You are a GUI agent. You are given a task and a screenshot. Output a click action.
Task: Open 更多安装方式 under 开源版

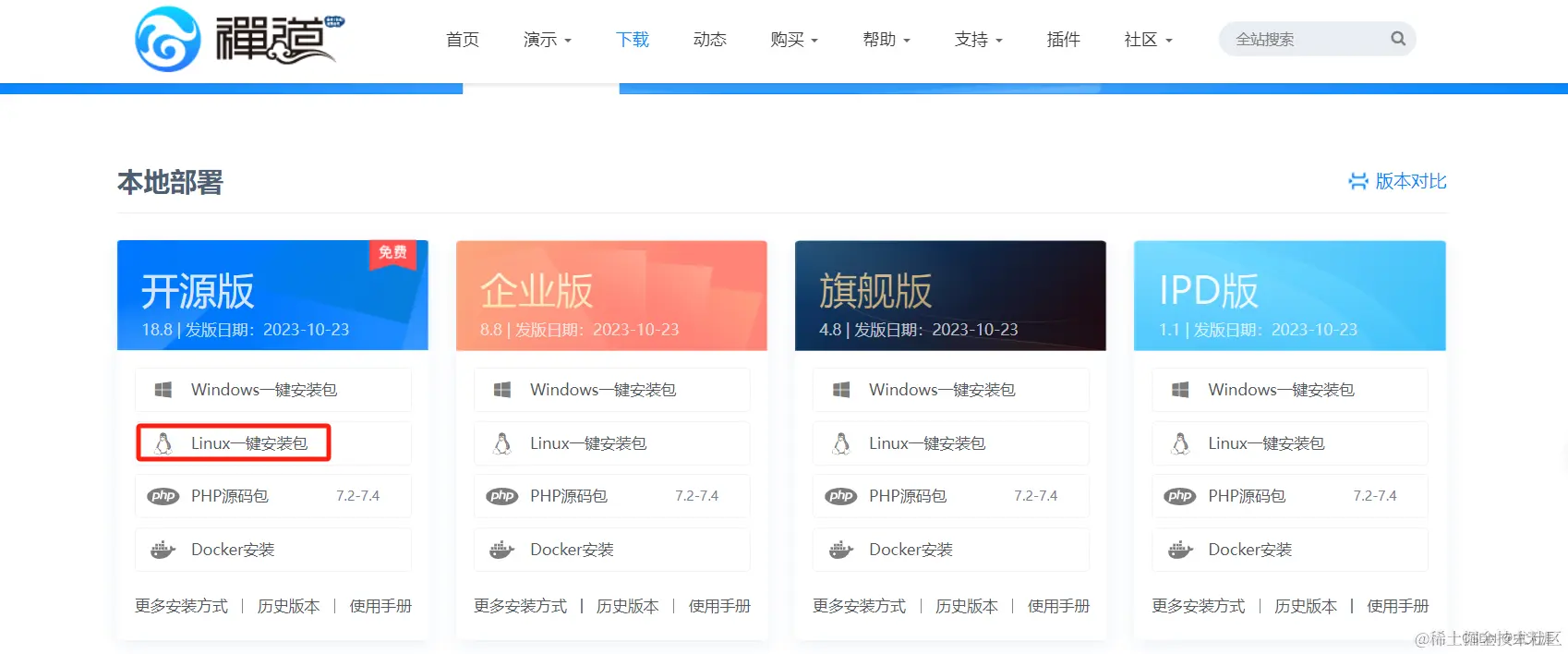click(181, 606)
